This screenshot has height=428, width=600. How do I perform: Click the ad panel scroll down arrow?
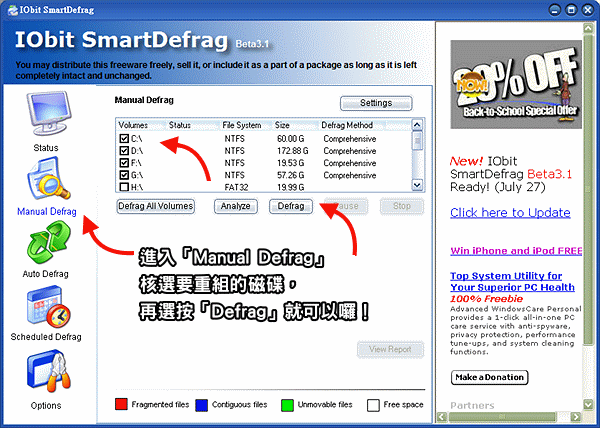coord(588,405)
